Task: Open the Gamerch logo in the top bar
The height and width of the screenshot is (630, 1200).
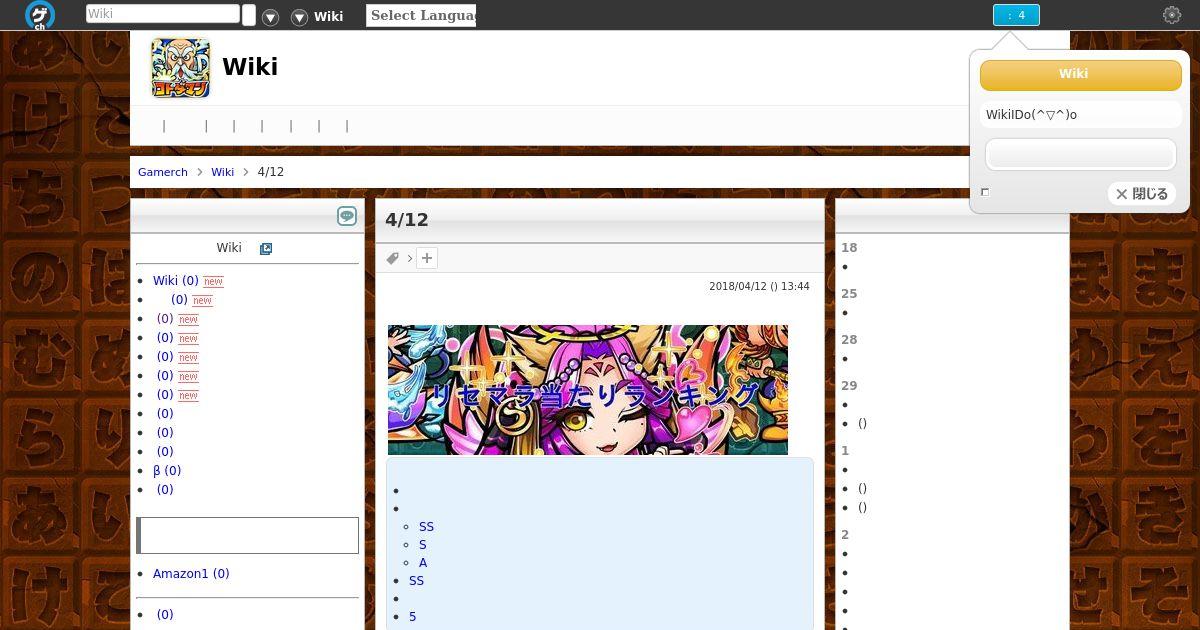Action: click(40, 15)
